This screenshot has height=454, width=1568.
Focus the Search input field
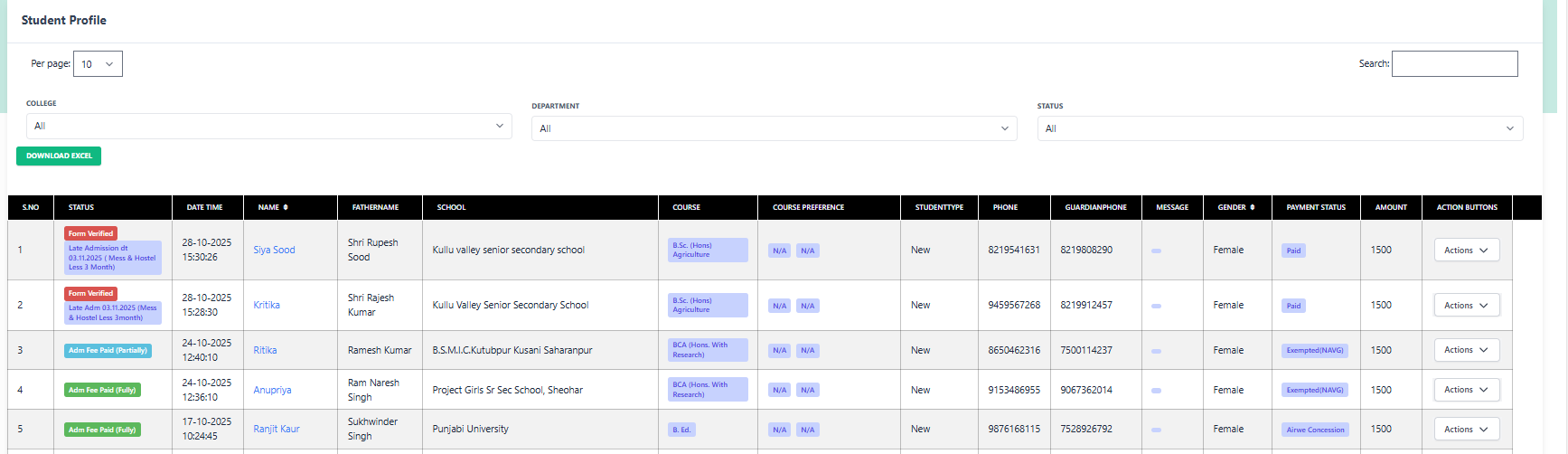(x=1455, y=63)
